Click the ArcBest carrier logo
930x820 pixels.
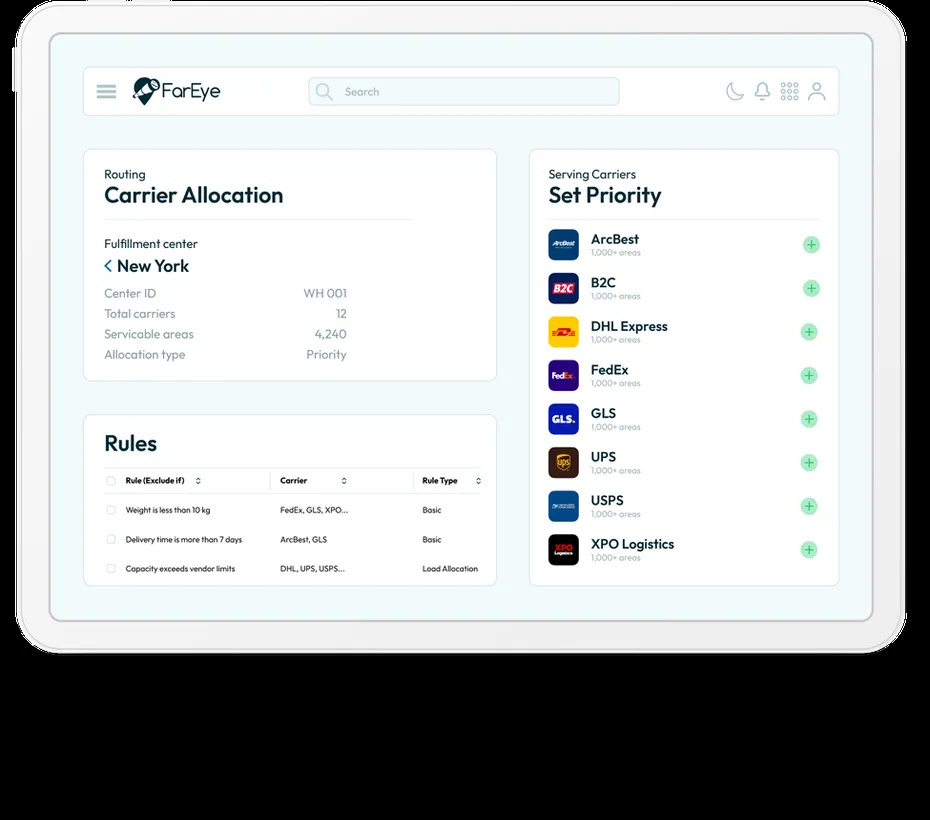pos(563,245)
